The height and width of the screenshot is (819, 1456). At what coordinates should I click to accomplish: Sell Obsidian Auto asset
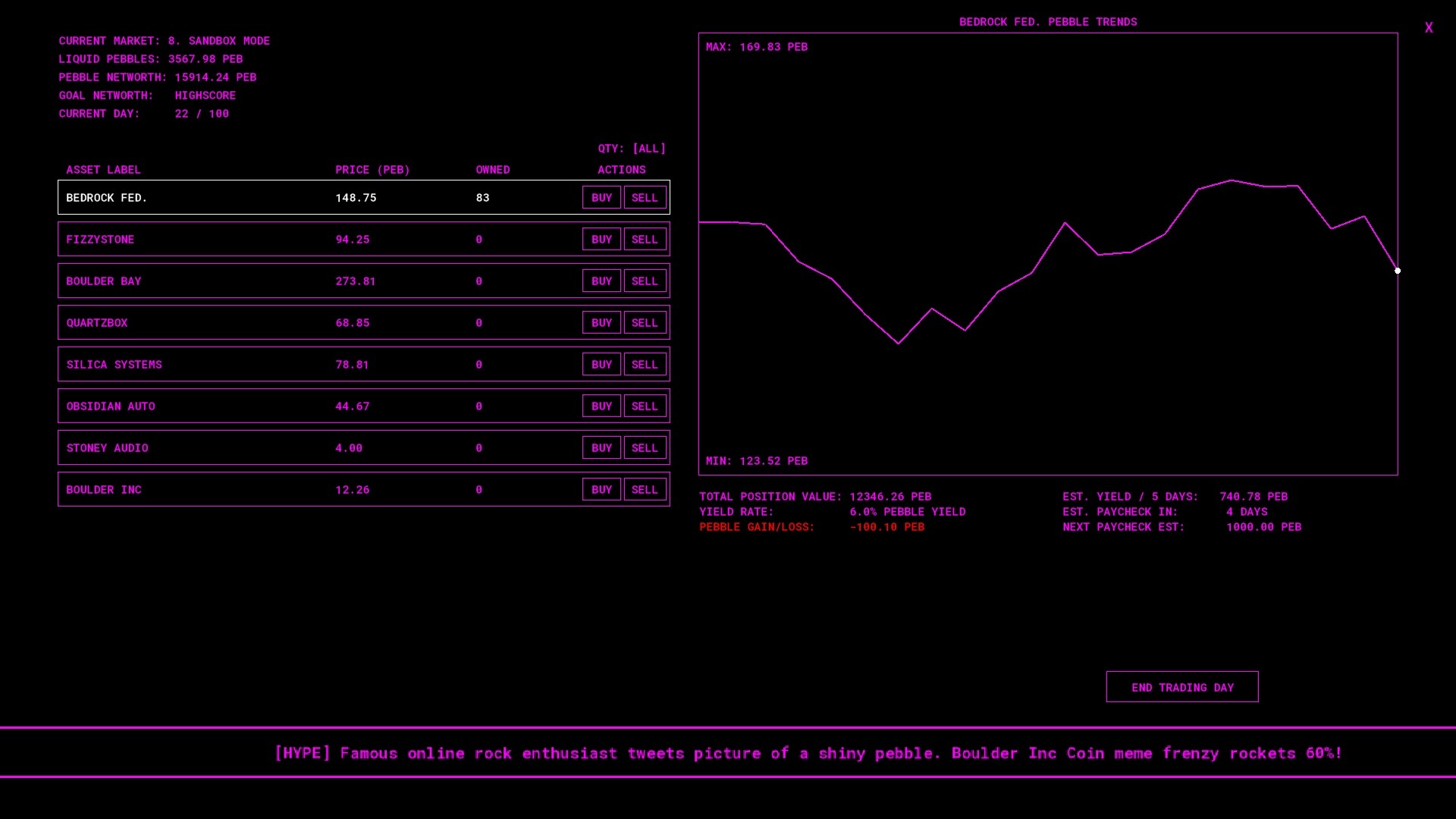[645, 406]
